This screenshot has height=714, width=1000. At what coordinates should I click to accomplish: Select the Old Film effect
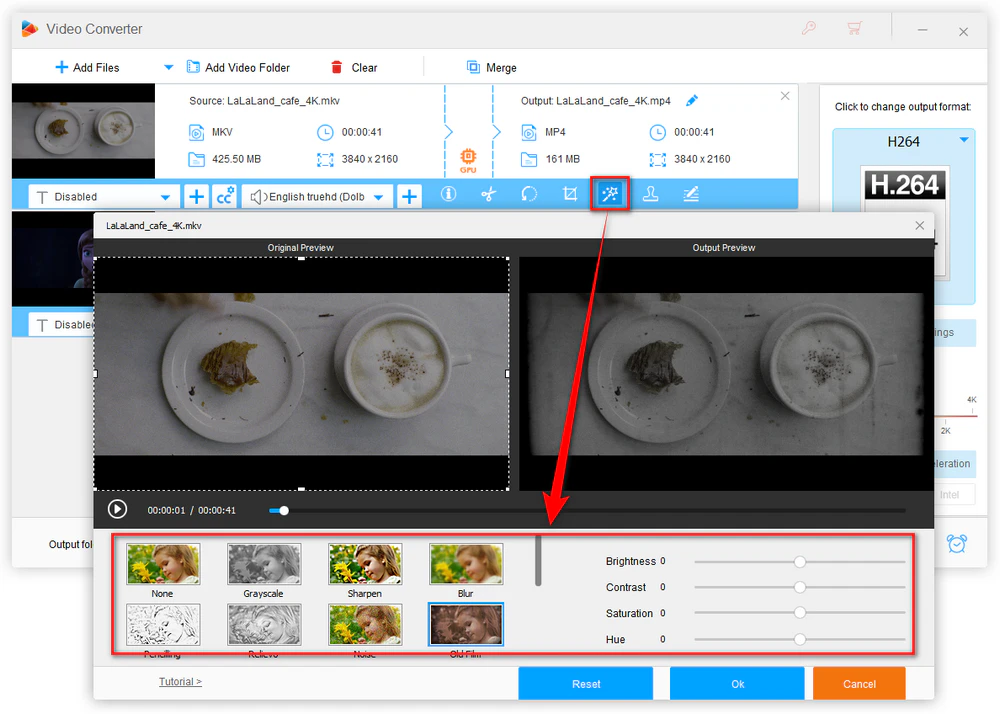pos(466,625)
